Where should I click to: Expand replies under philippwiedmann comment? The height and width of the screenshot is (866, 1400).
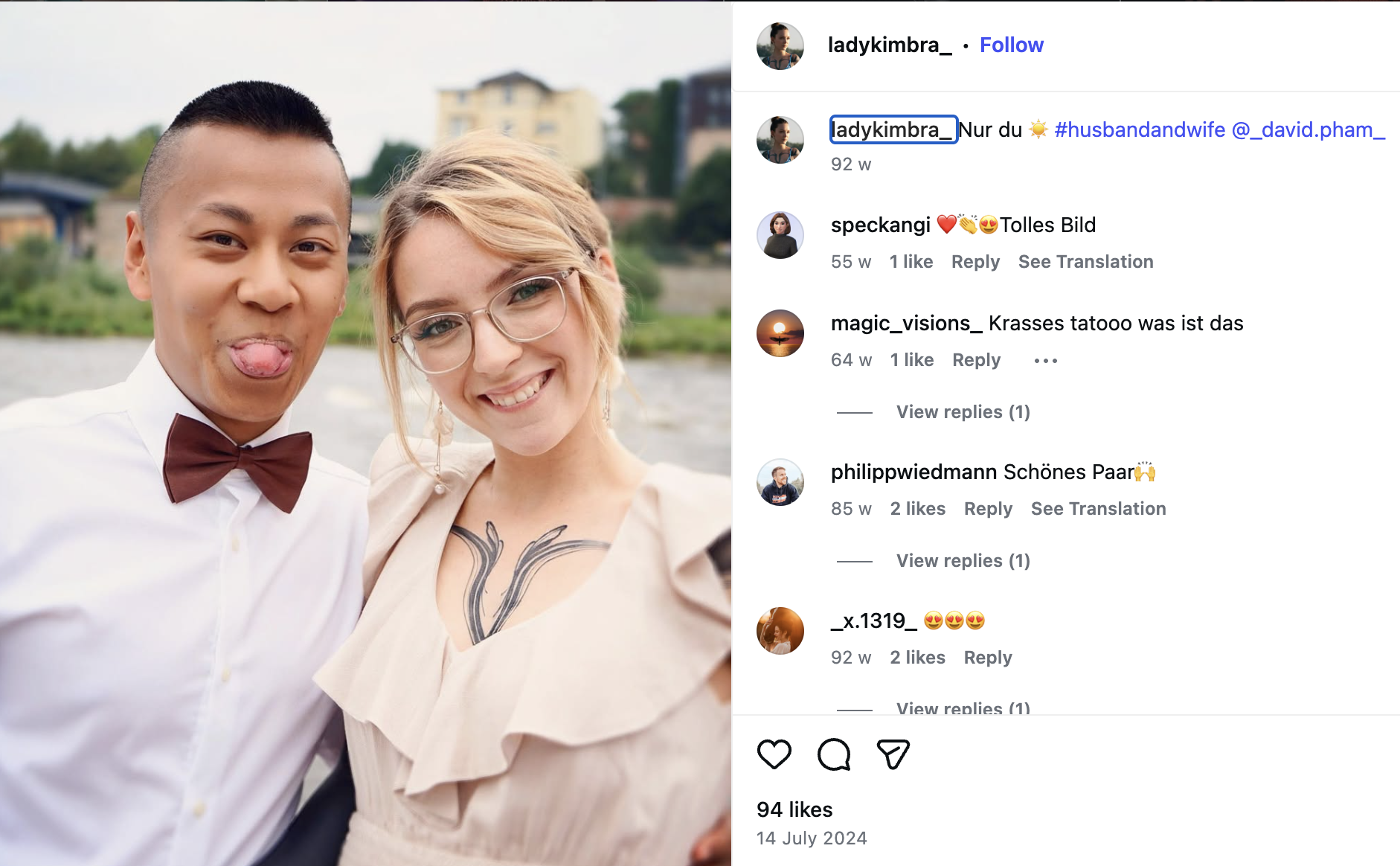coord(963,561)
